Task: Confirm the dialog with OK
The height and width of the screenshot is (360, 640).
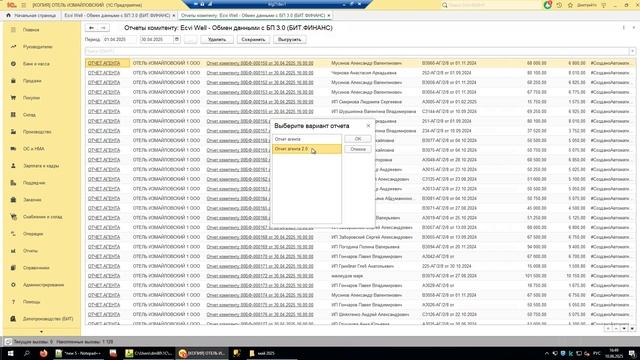Action: point(358,139)
